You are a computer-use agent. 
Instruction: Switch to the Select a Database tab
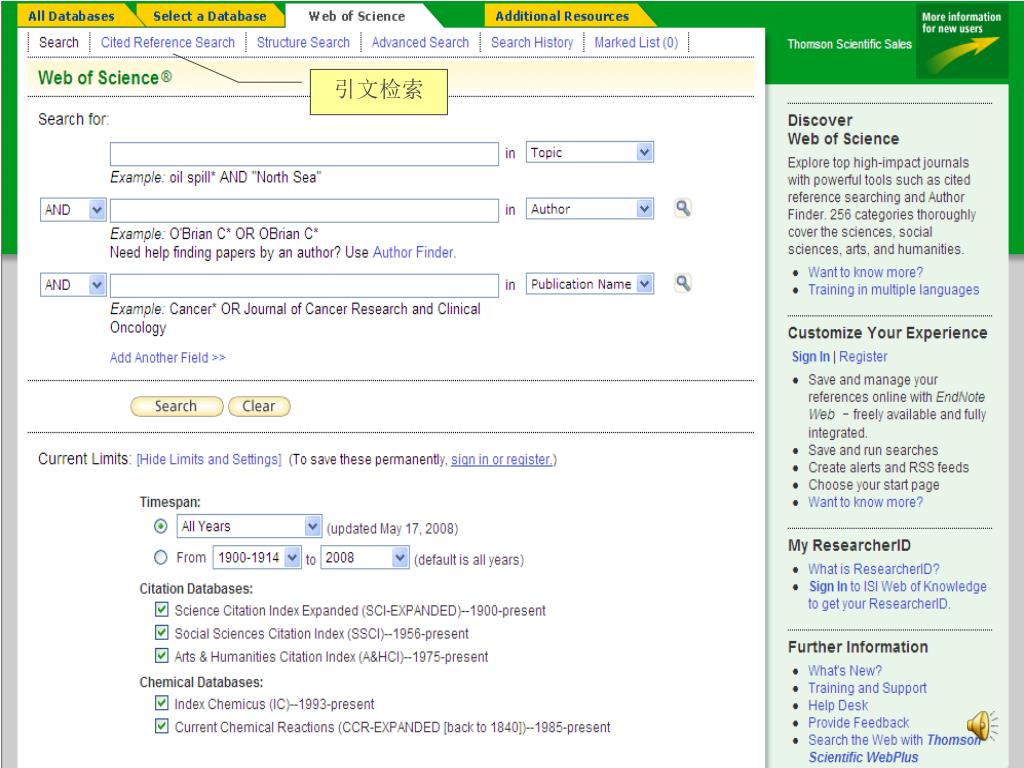[209, 16]
